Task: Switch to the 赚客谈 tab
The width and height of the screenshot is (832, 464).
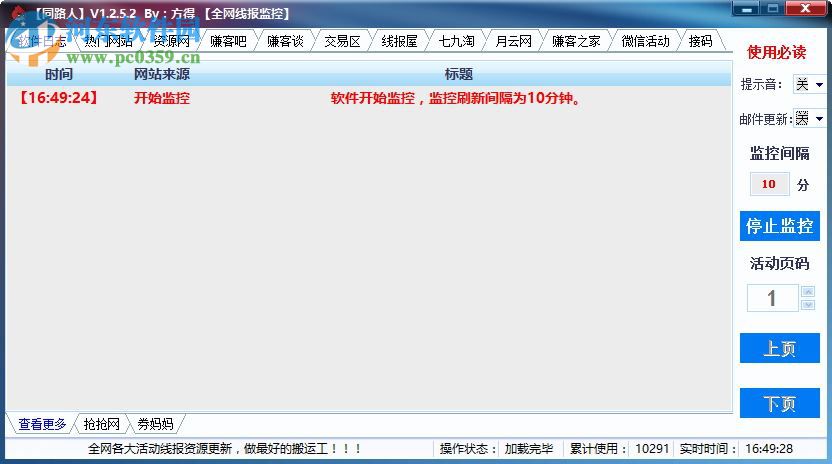Action: [285, 41]
